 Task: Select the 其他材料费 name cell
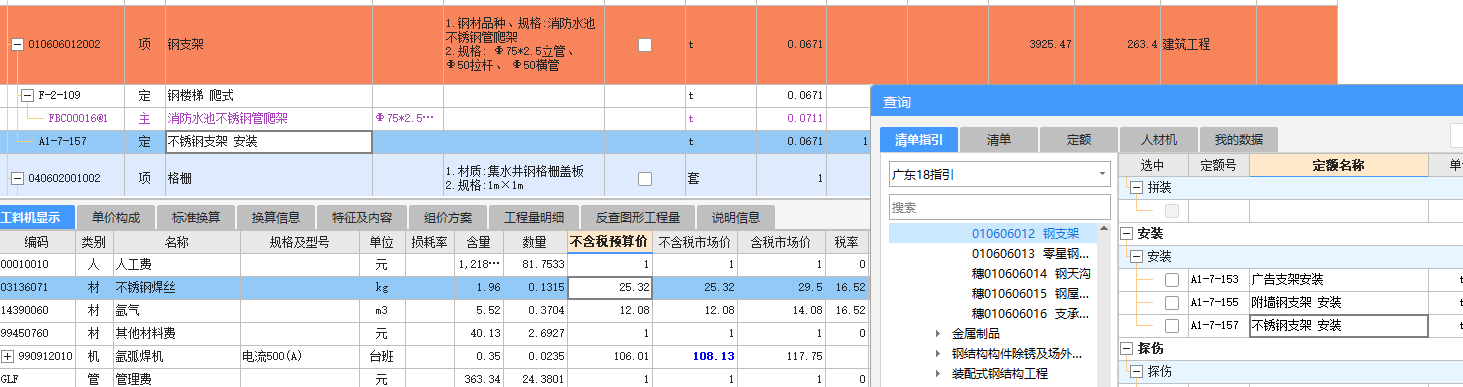tap(176, 334)
